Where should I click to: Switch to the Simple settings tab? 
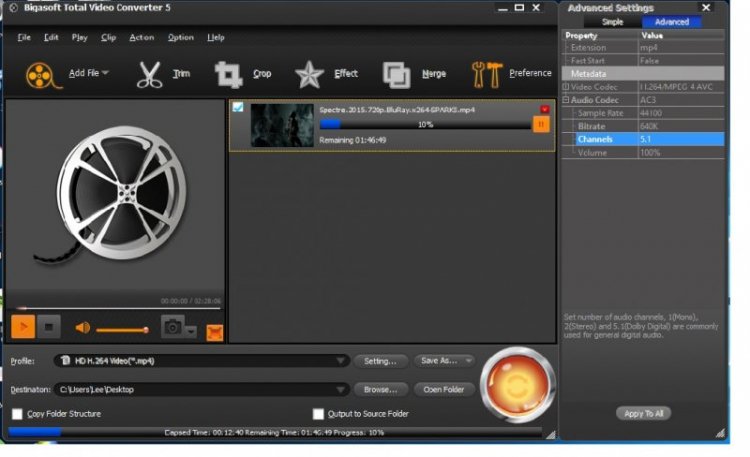pyautogui.click(x=613, y=22)
